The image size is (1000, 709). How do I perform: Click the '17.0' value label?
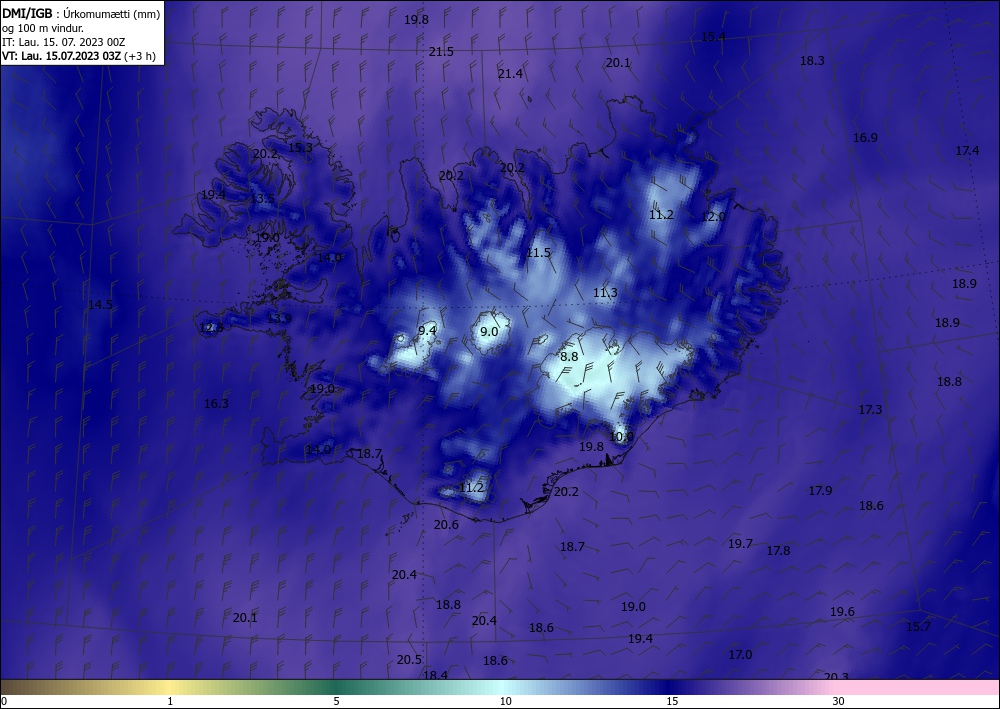(x=740, y=655)
